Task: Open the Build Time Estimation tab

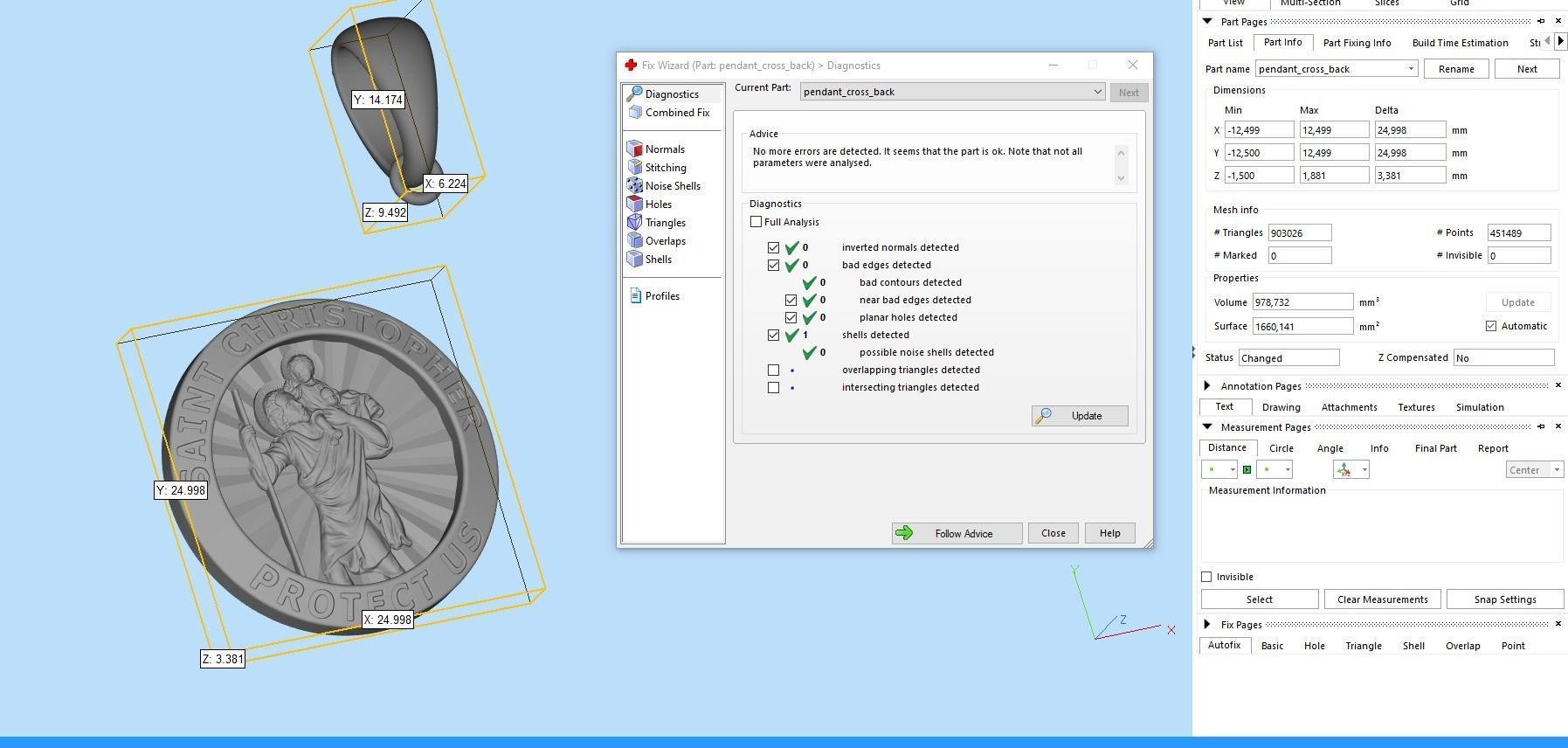Action: (1460, 43)
